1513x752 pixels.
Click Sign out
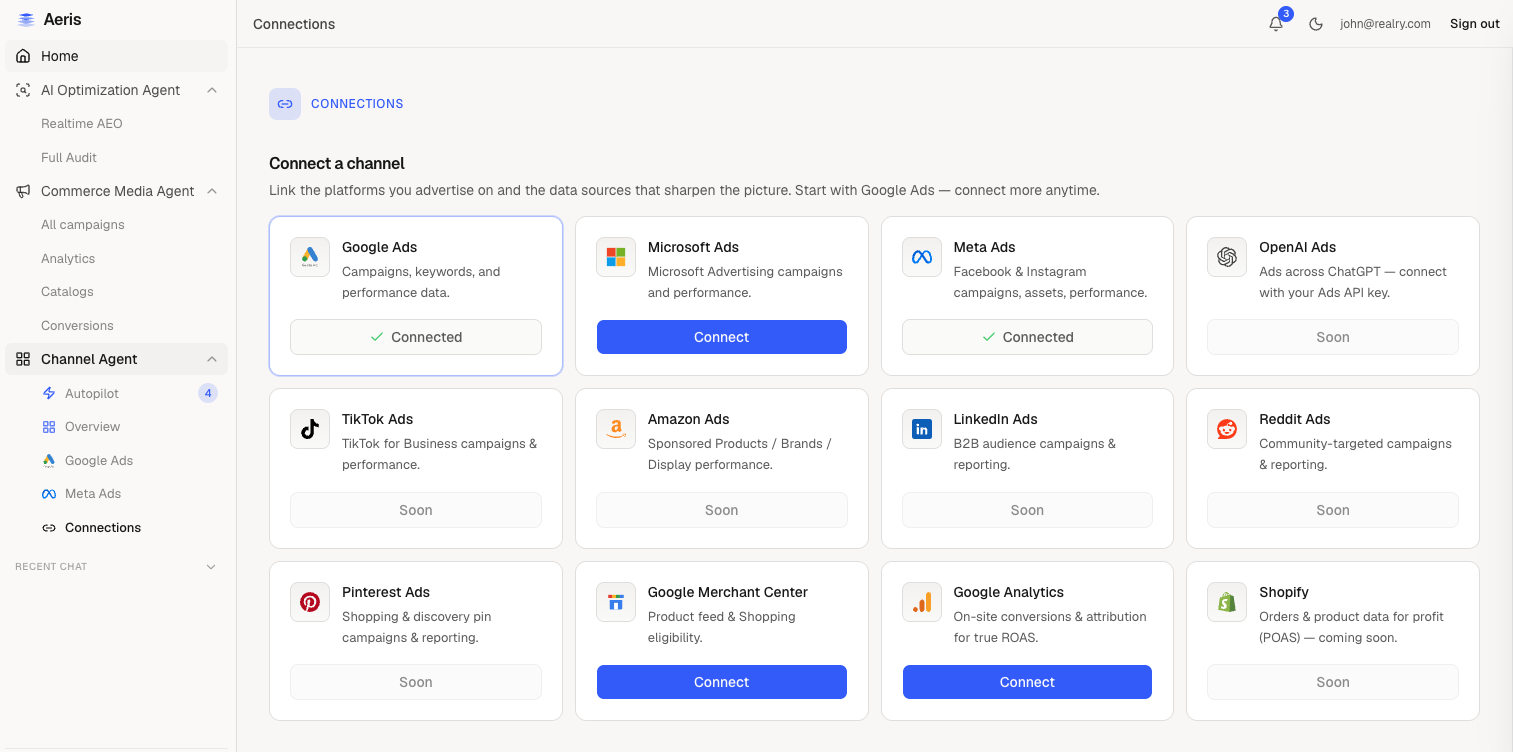1475,24
